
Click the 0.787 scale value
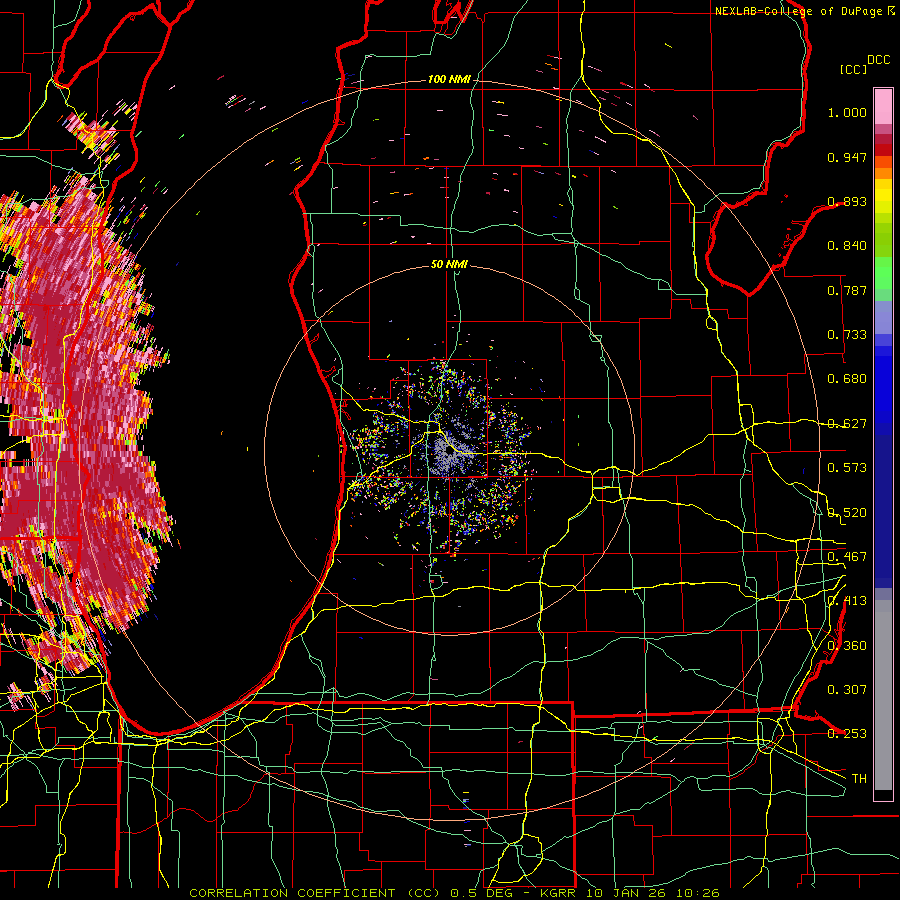point(847,290)
